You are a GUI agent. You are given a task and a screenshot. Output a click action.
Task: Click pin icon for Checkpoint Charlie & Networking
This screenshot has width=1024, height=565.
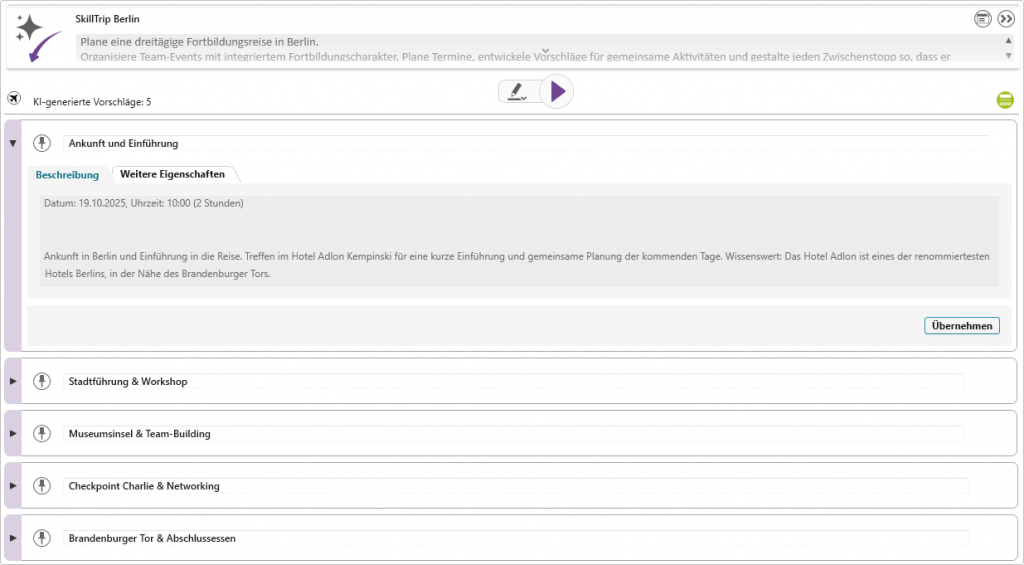click(x=41, y=485)
